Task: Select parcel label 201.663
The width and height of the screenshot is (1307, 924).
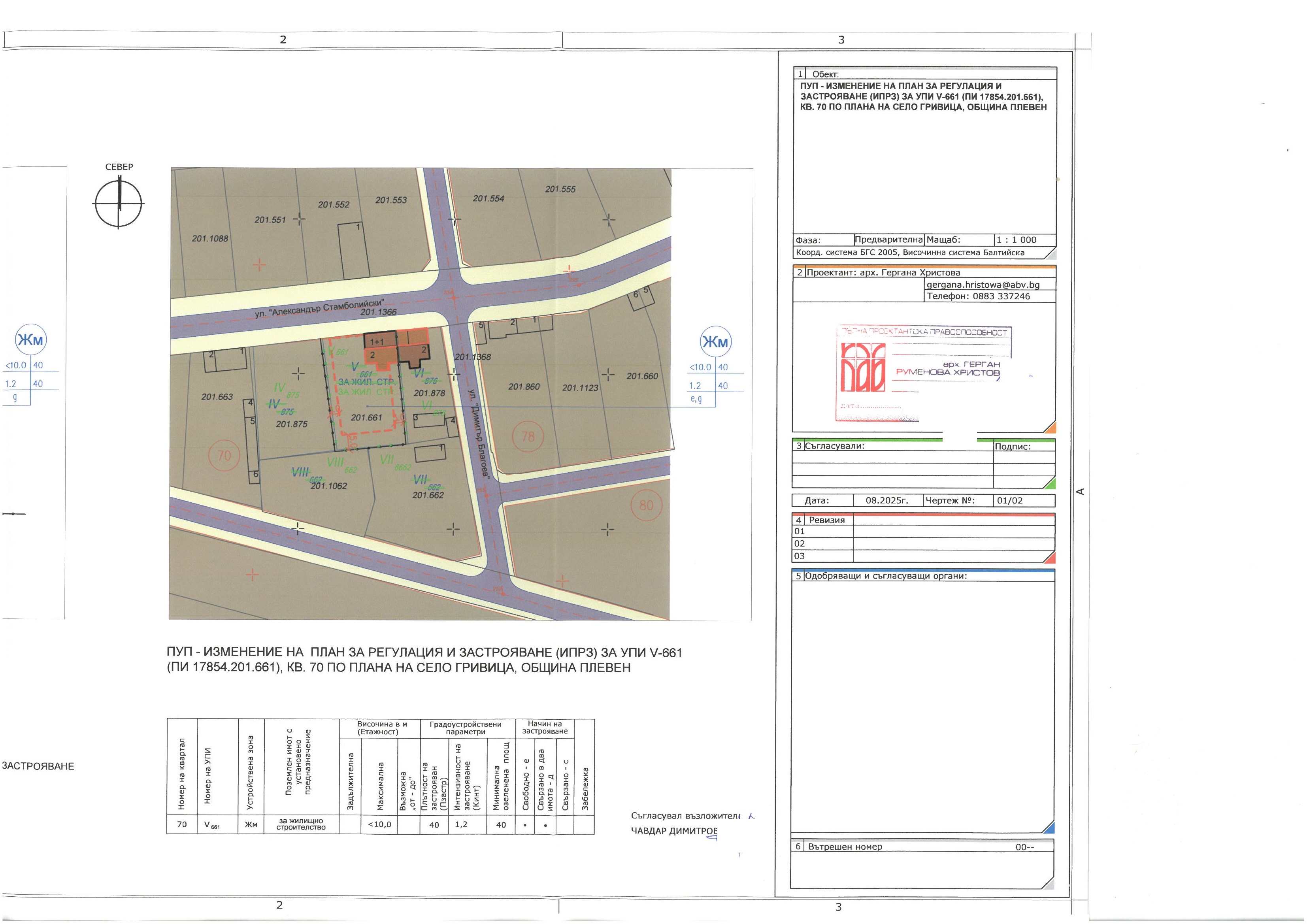Action: pyautogui.click(x=217, y=397)
